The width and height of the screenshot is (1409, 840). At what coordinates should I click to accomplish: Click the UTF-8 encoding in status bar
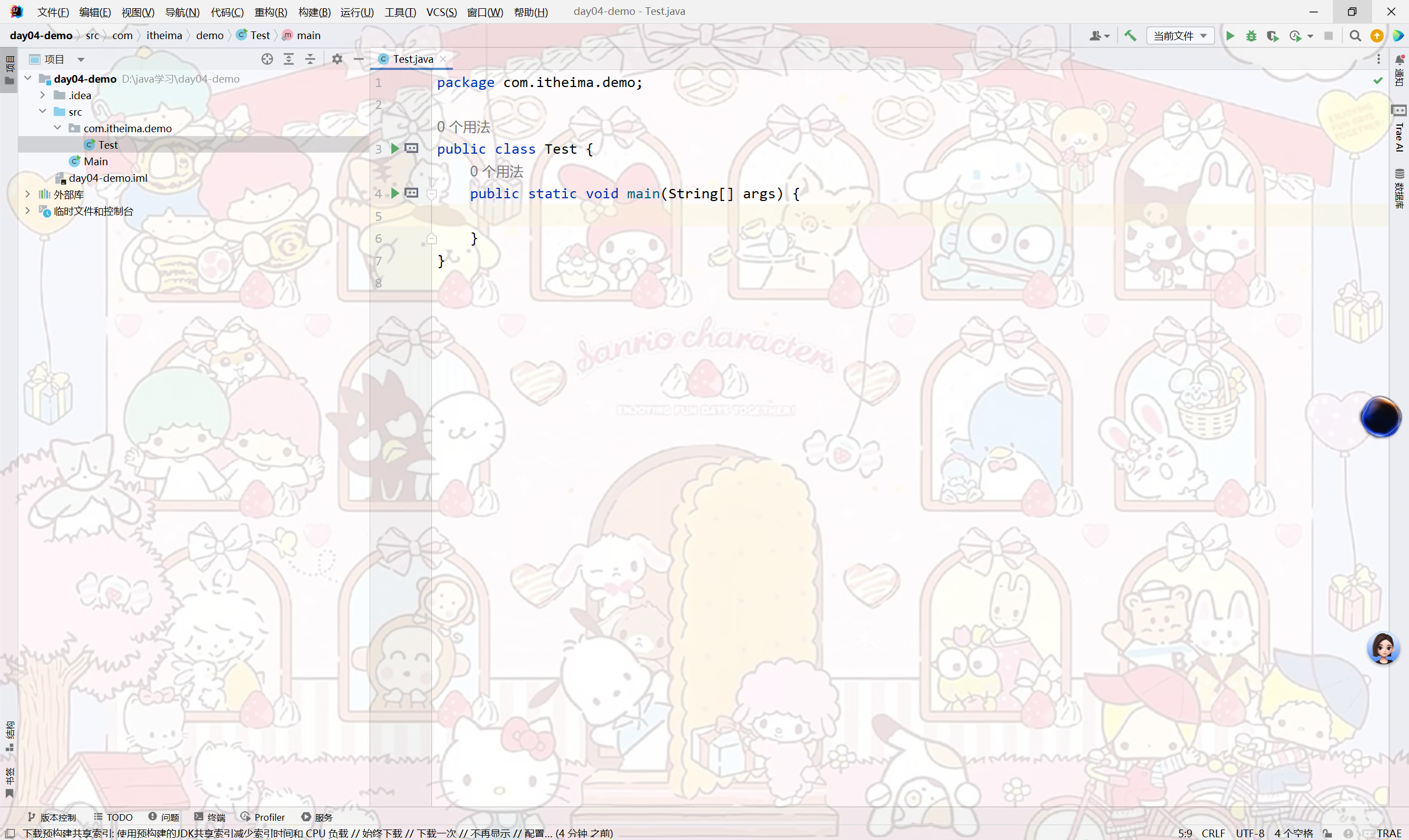(x=1250, y=833)
